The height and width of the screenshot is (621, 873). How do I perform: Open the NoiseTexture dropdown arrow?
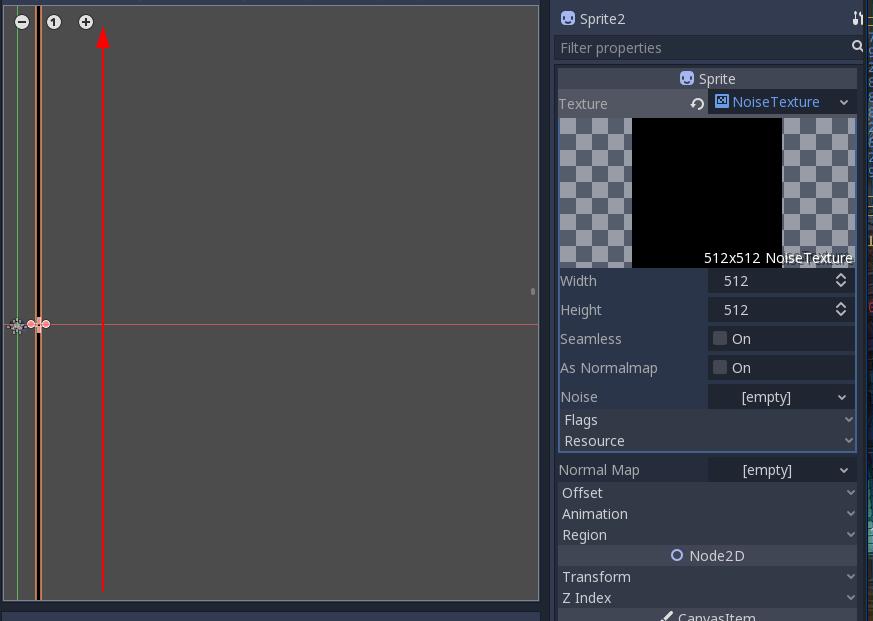coord(845,101)
